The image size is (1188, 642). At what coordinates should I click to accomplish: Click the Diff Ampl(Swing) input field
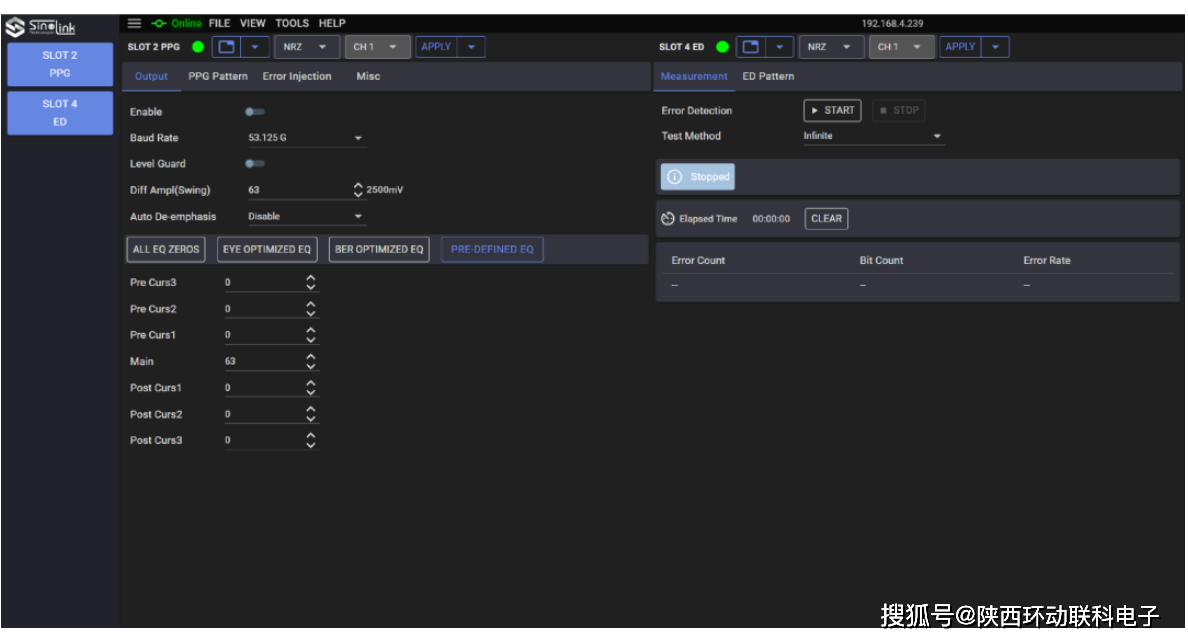pos(297,190)
